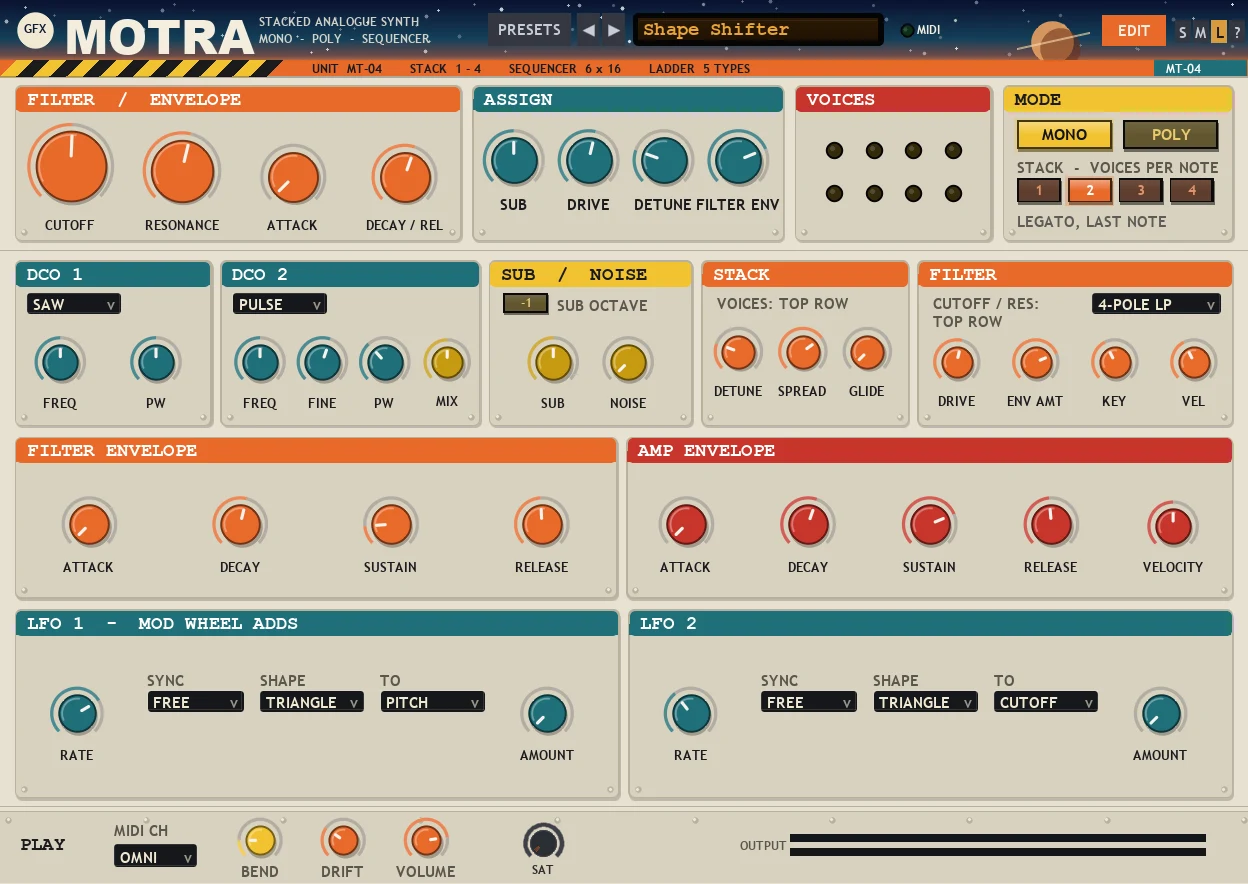The width and height of the screenshot is (1248, 884).
Task: Click DCO 1 PW knob
Action: pos(156,363)
